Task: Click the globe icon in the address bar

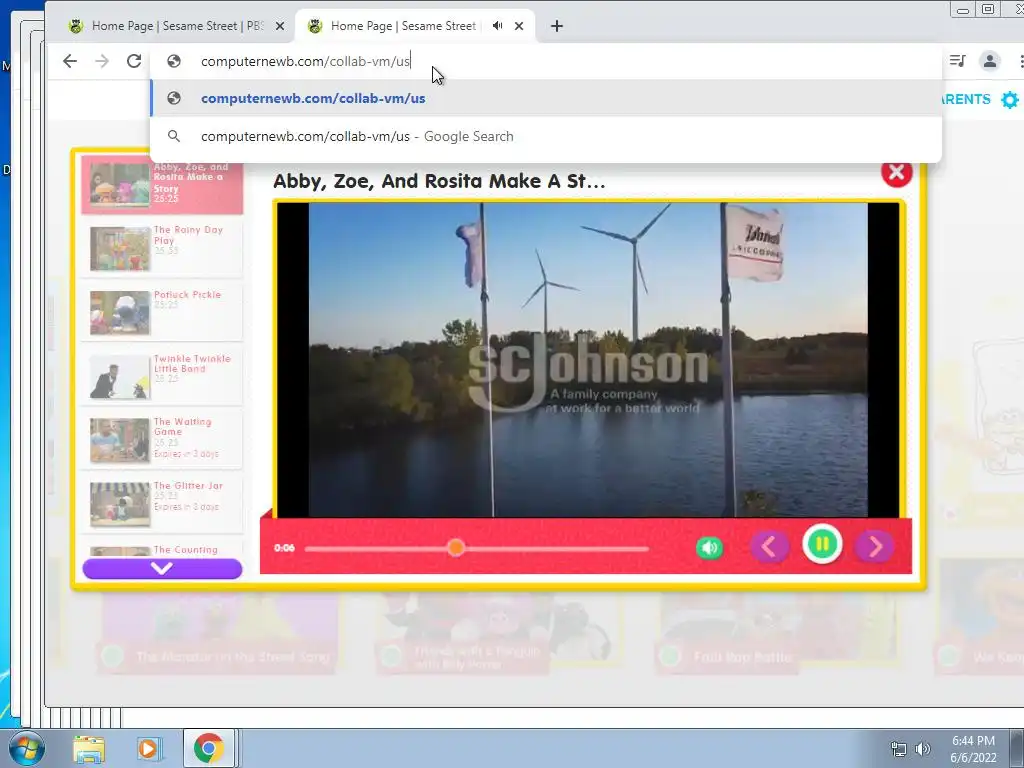Action: 174,61
